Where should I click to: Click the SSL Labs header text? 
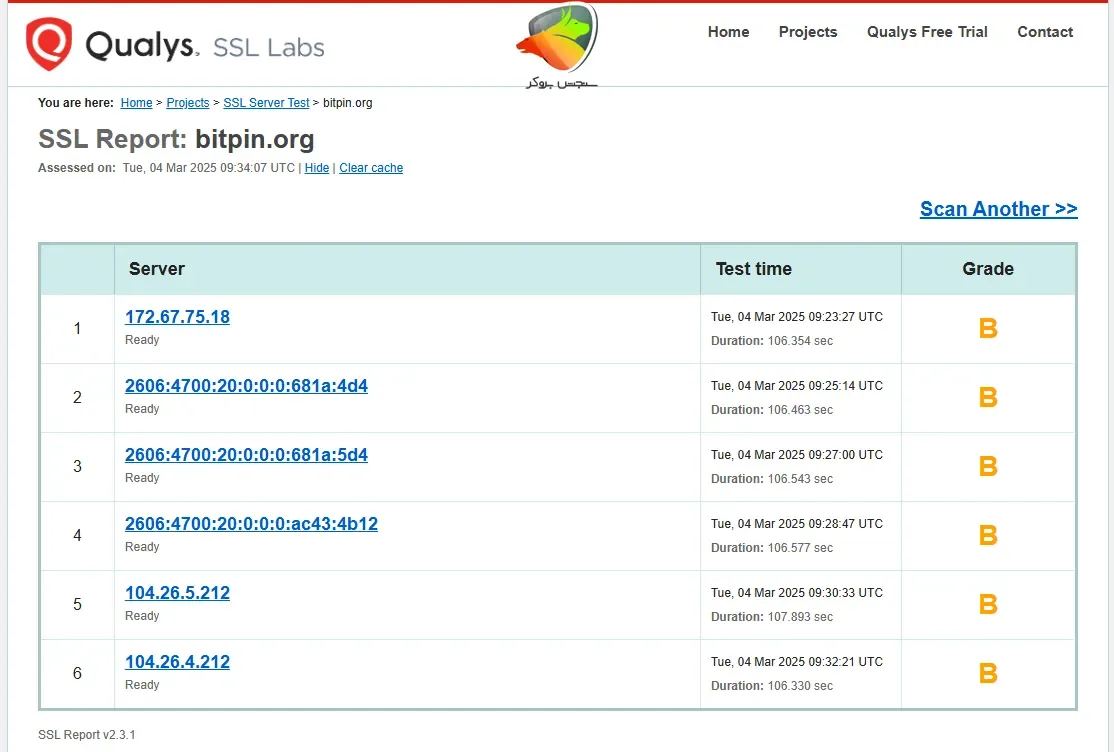[269, 48]
